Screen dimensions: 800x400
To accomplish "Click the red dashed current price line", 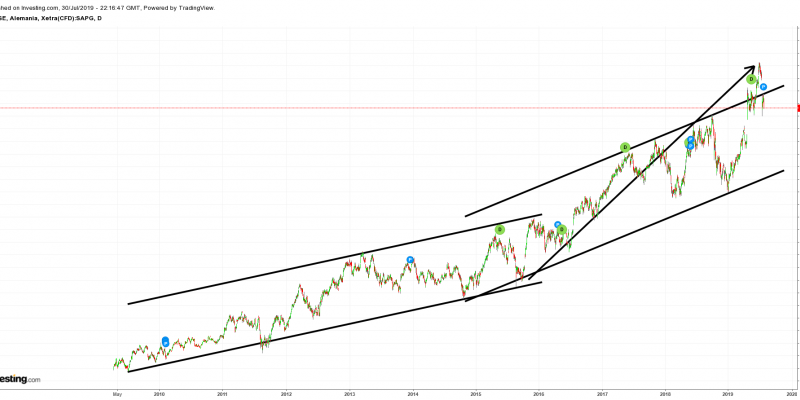I will coord(300,107).
